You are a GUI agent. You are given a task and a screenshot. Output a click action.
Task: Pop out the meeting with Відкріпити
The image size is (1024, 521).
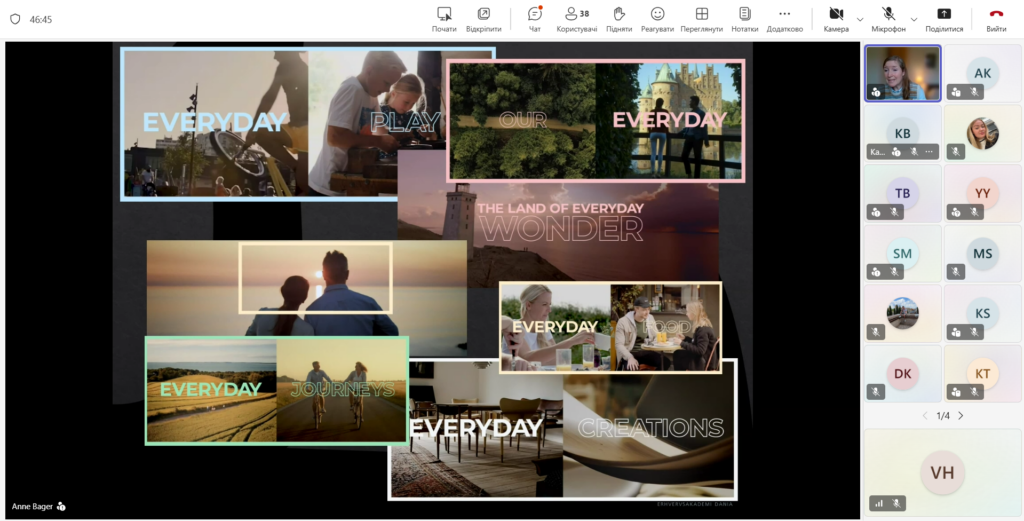[x=483, y=18]
